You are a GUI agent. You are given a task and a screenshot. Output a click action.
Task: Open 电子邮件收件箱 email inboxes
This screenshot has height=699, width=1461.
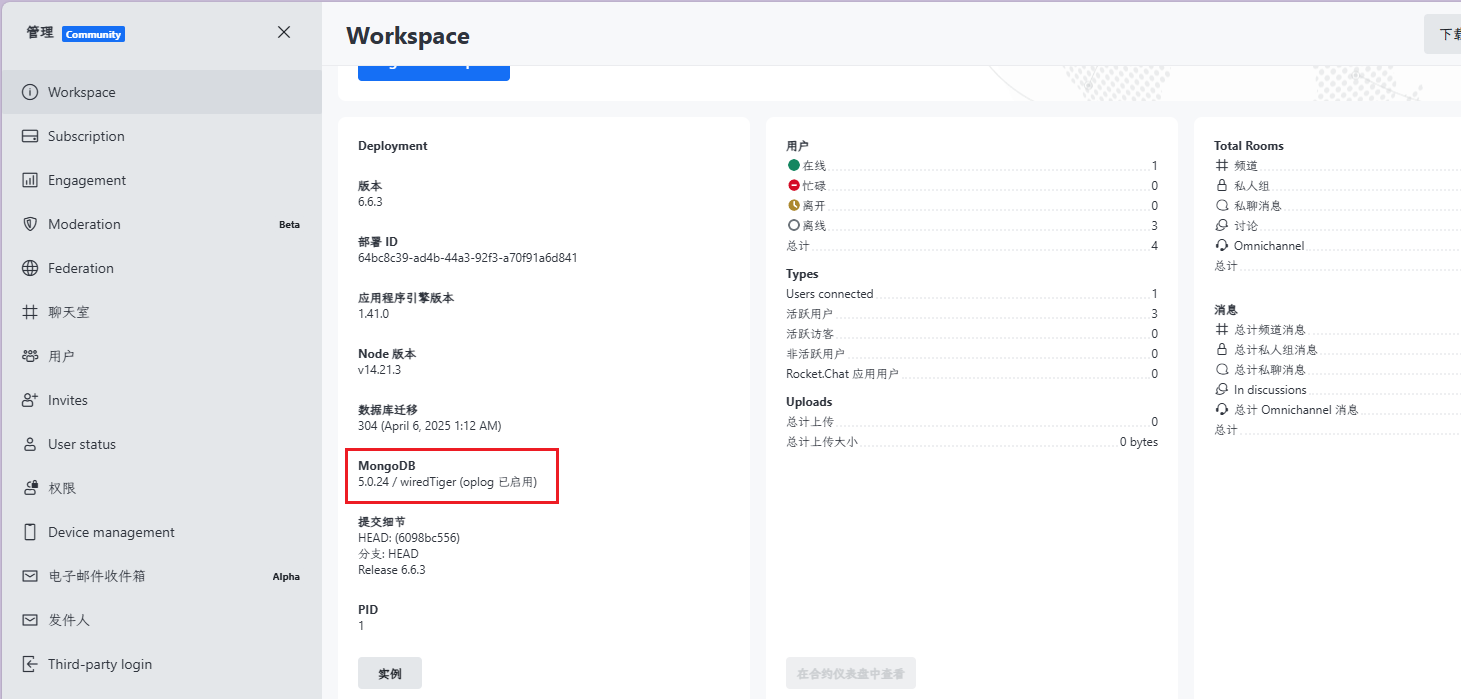[161, 576]
